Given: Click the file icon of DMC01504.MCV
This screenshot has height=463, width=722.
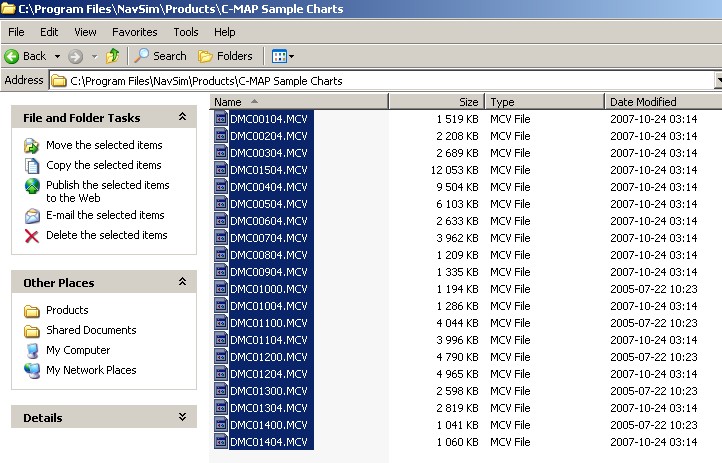Looking at the screenshot, I should 221,170.
